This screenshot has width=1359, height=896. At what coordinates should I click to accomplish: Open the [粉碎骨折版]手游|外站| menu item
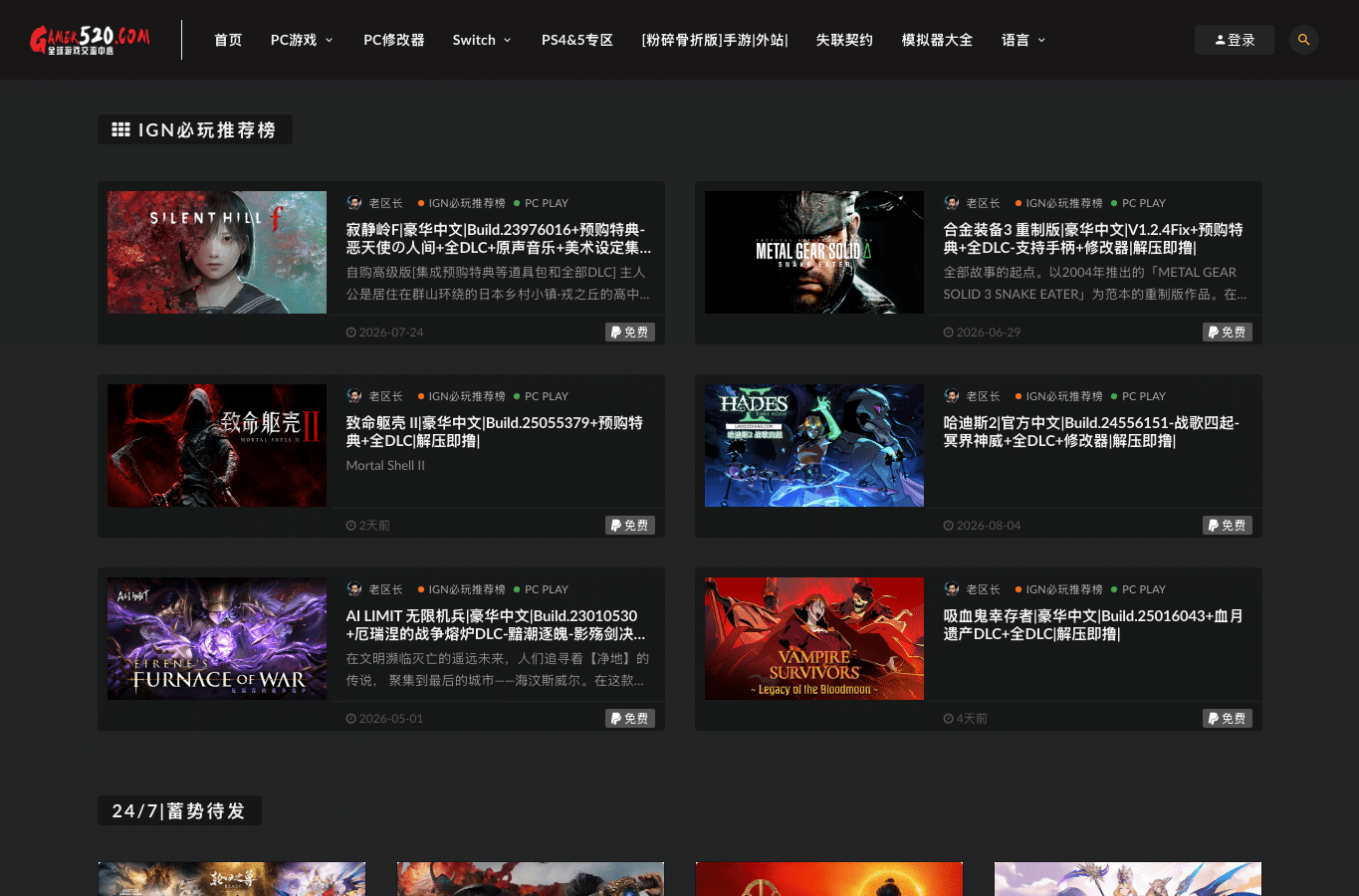coord(715,40)
